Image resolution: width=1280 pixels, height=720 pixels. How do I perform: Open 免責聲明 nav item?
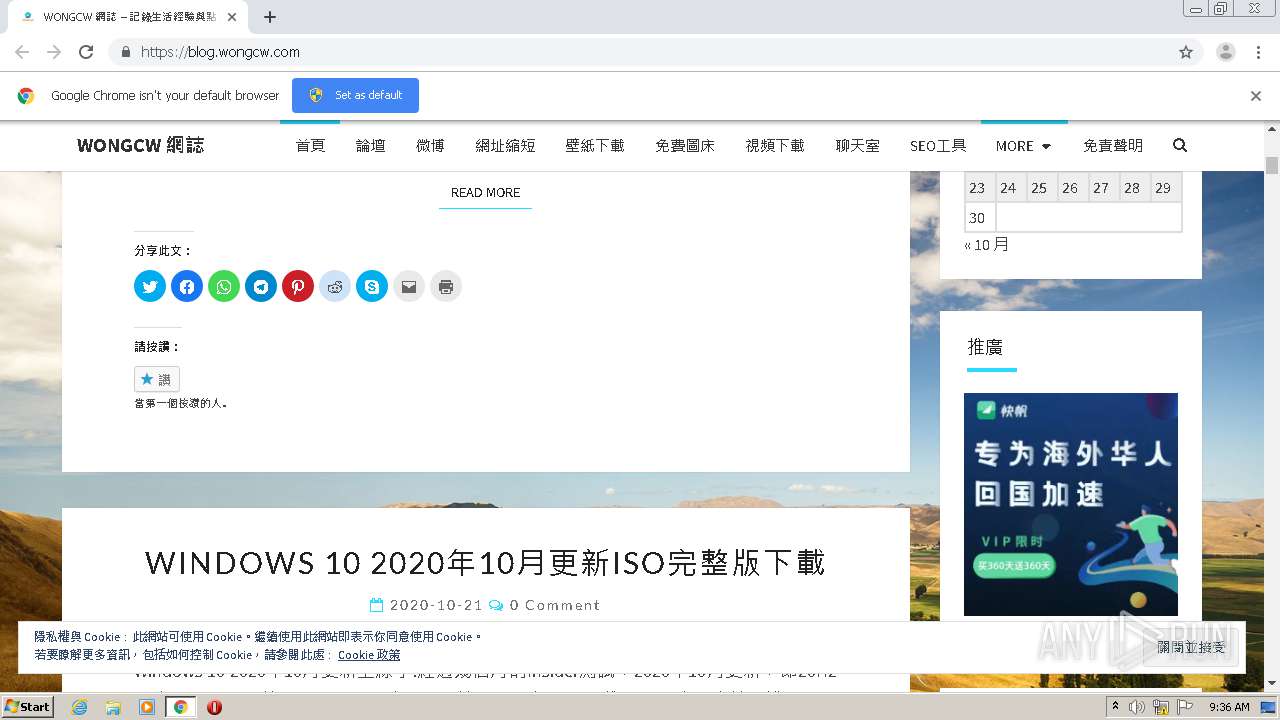tap(1113, 146)
